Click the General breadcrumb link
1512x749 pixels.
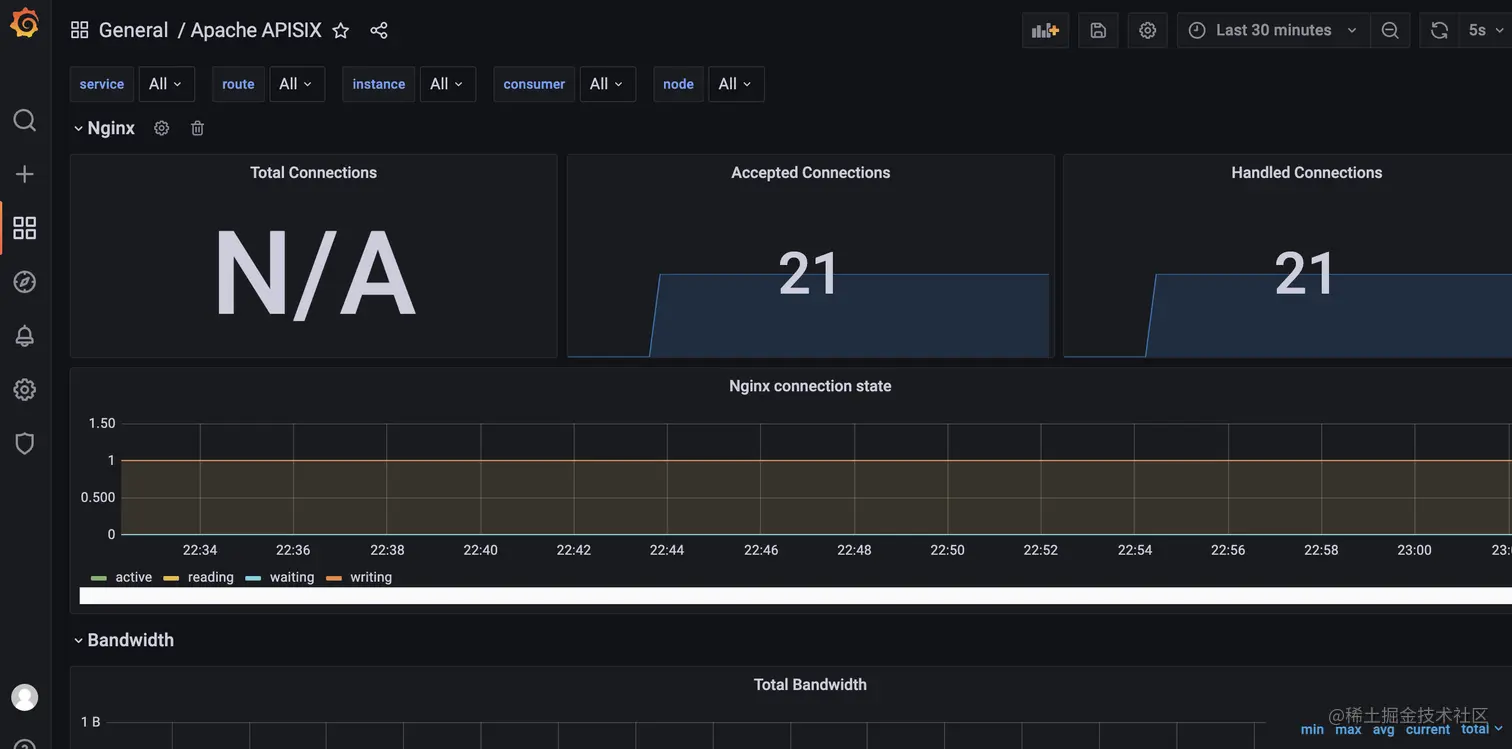(133, 29)
